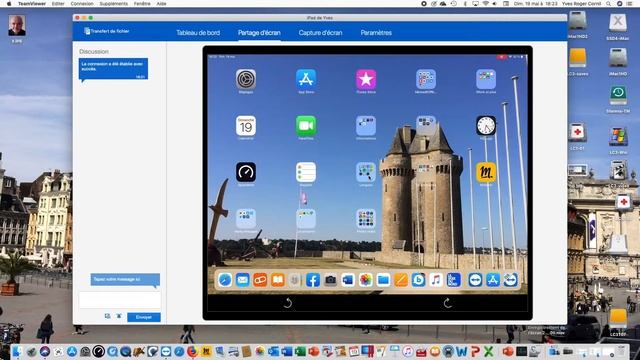This screenshot has width=640, height=360.
Task: Click the chat message input field
Action: pos(120,300)
